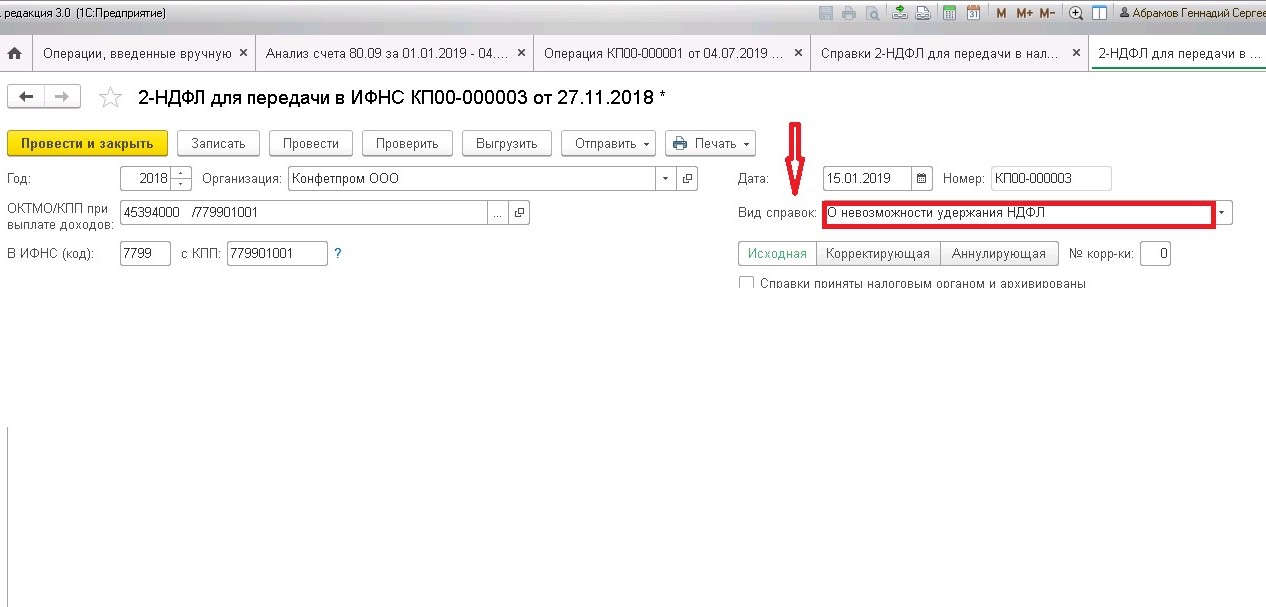Click the back navigation arrow
The height and width of the screenshot is (607, 1266).
(x=27, y=96)
